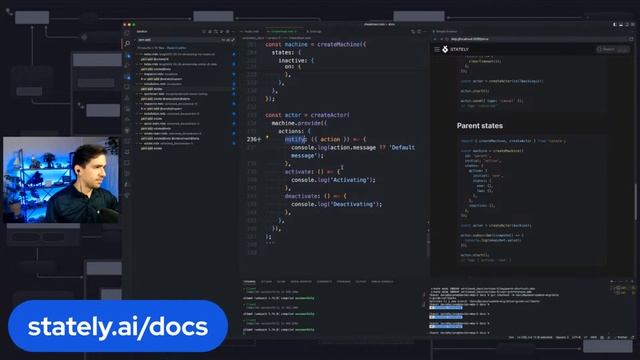Click 'deactivate: () => {' line
The width and height of the screenshot is (640, 360).
[x=316, y=196]
